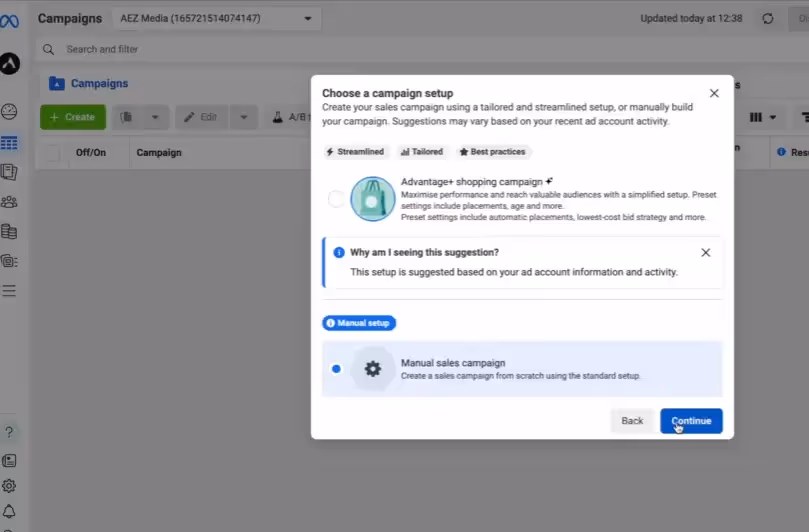Open the Billing coins stack icon in sidebar

(x=9, y=231)
